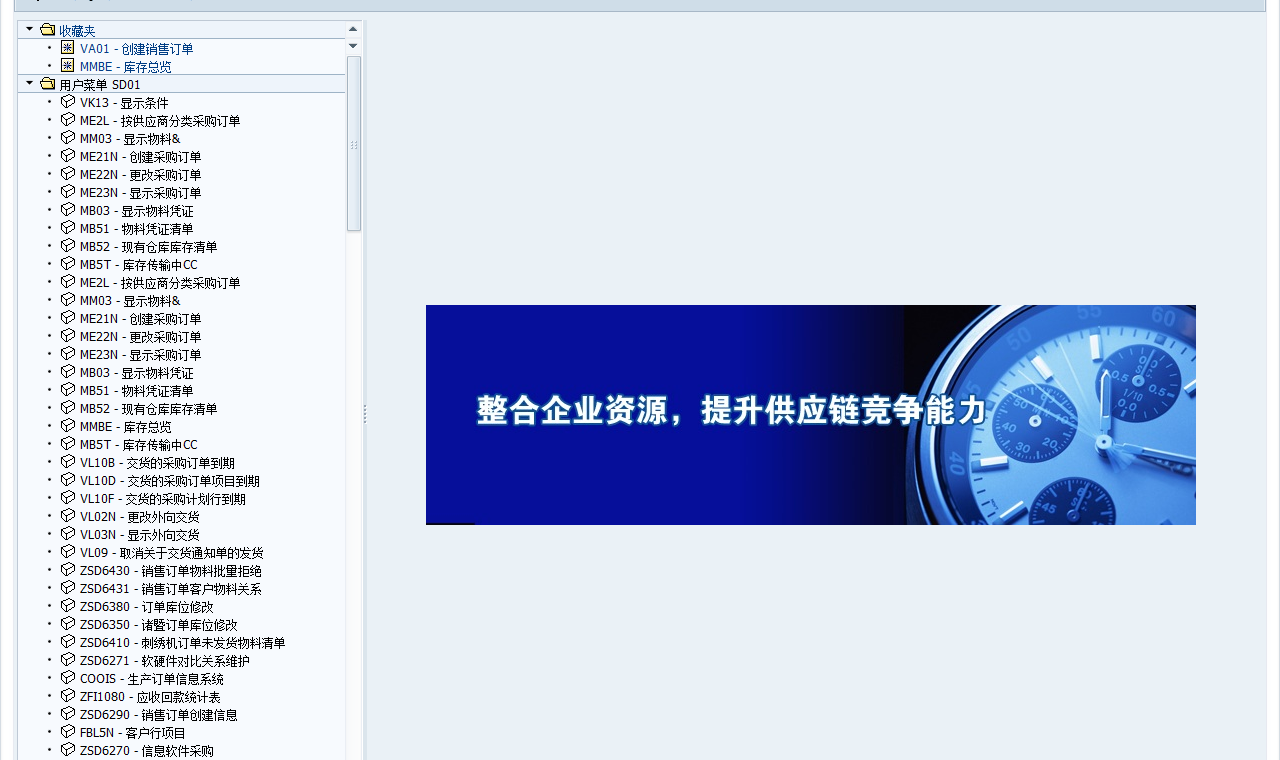Select VL10D - 交货的采购订单项目到期
This screenshot has width=1280, height=760.
click(170, 481)
